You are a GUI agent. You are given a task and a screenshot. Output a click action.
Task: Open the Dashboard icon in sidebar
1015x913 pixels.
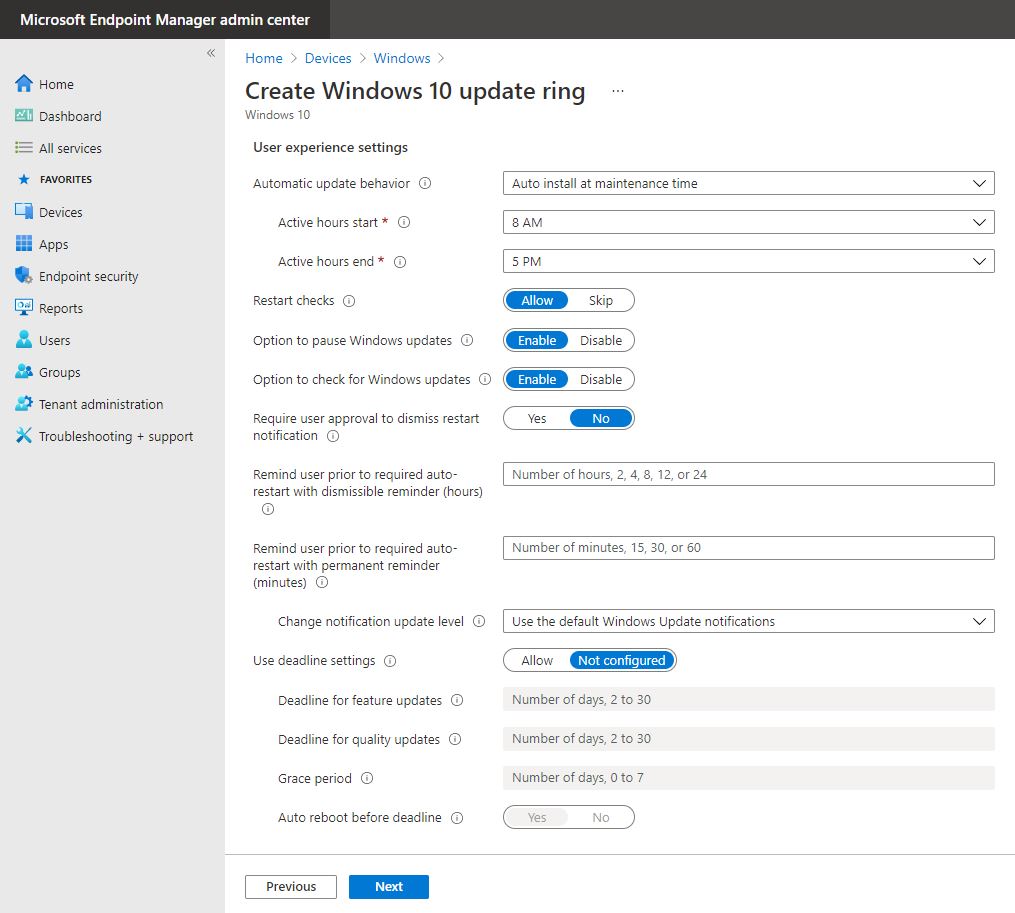tap(24, 115)
